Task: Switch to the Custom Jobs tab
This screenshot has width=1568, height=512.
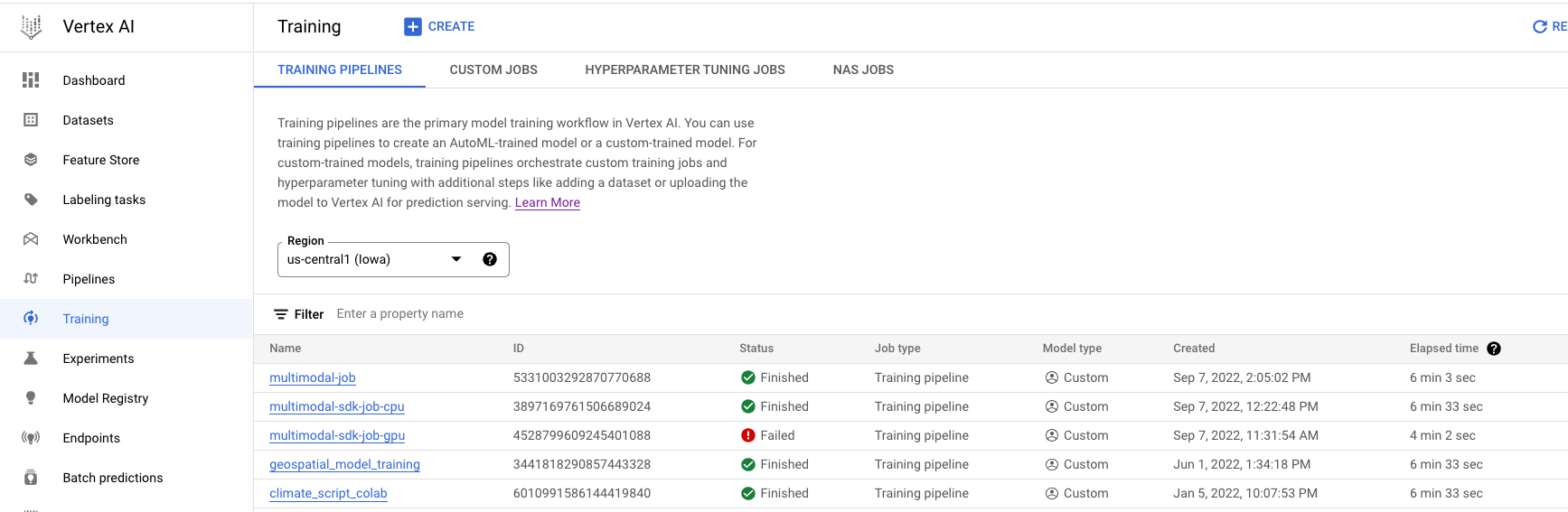Action: (x=493, y=70)
